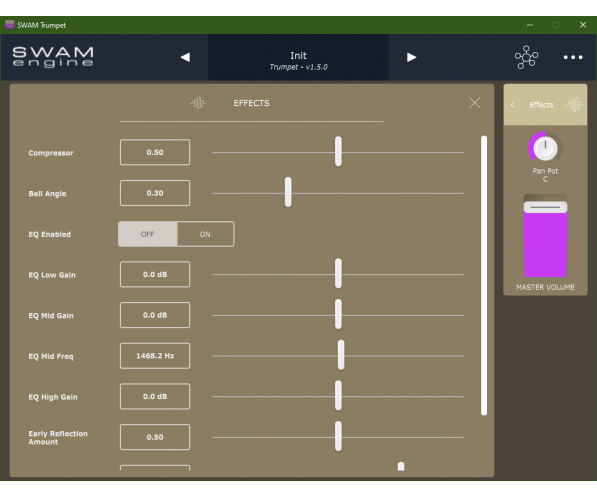Click the EQ Mid Freq slider handle
Screen dimensions: 597x497
[341, 355]
